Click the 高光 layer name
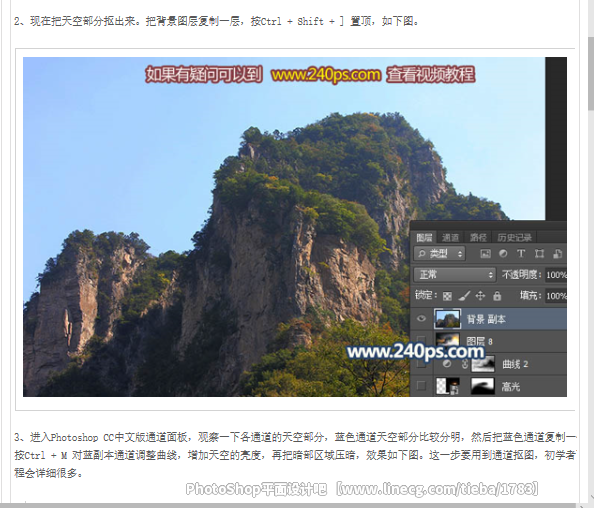 tap(510, 387)
